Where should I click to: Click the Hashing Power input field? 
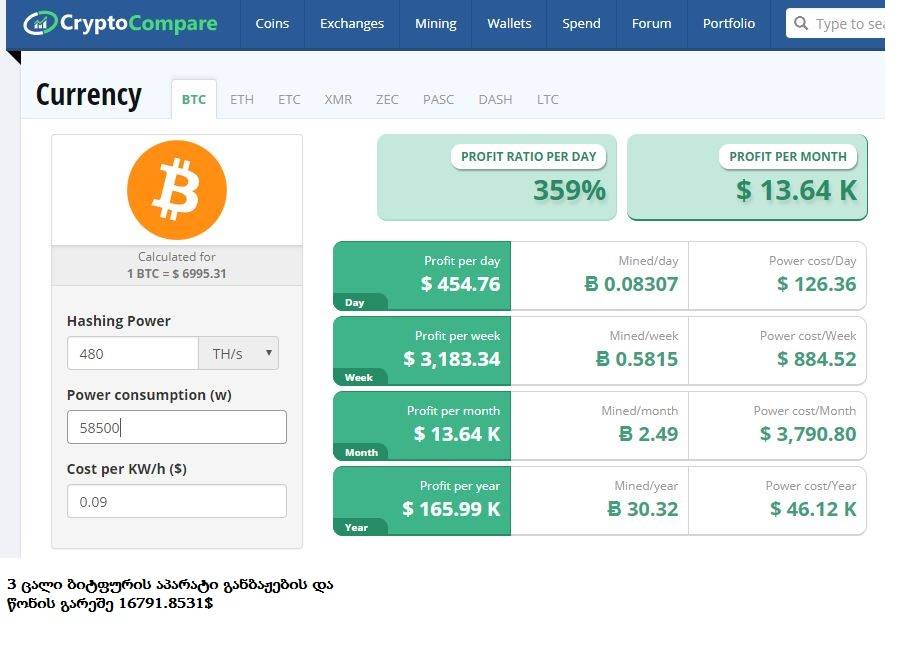click(x=133, y=353)
